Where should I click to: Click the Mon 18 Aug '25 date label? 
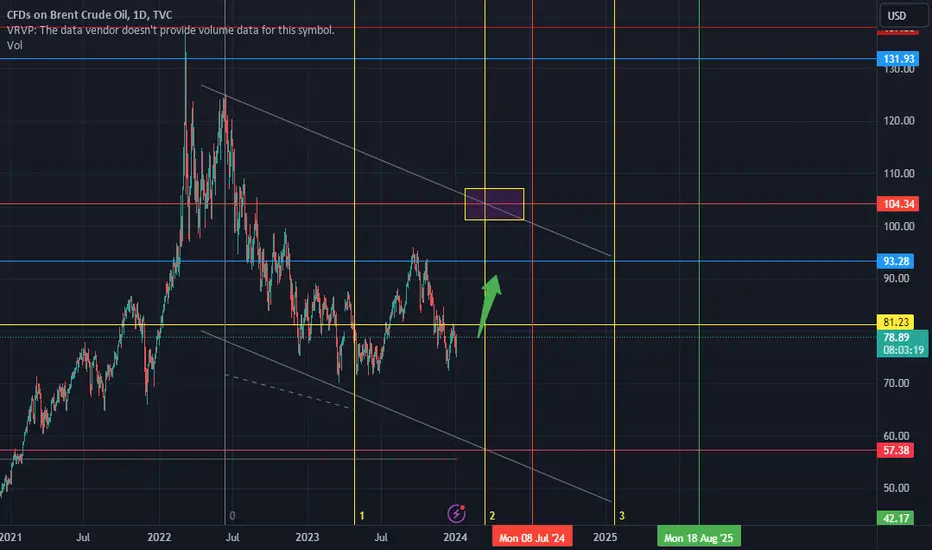click(x=698, y=538)
